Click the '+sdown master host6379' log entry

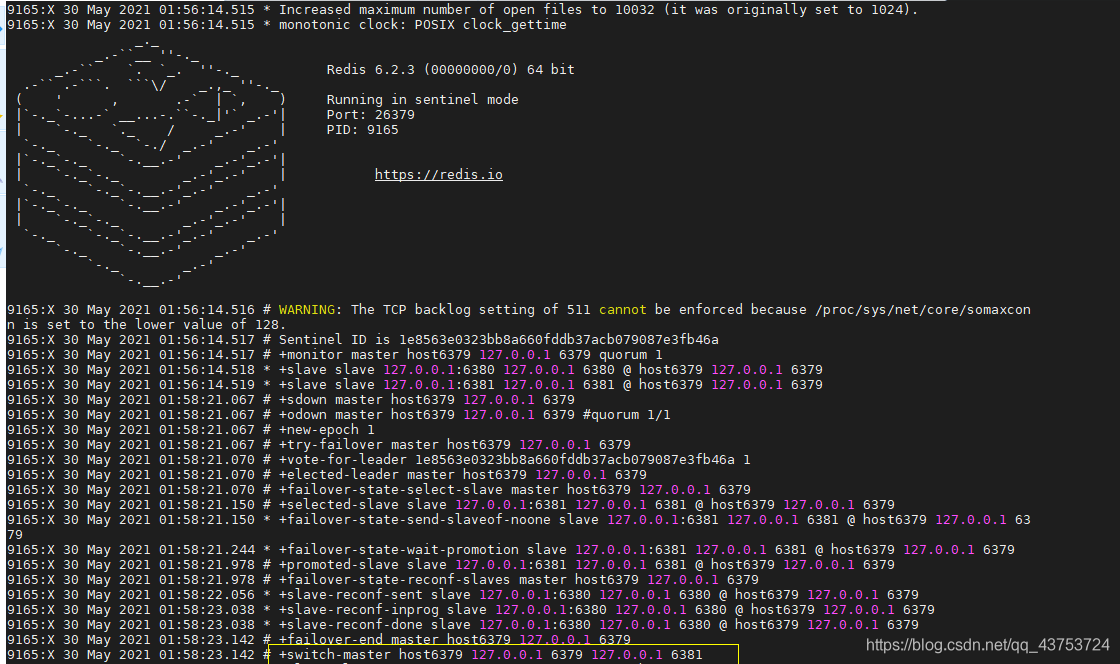291,400
